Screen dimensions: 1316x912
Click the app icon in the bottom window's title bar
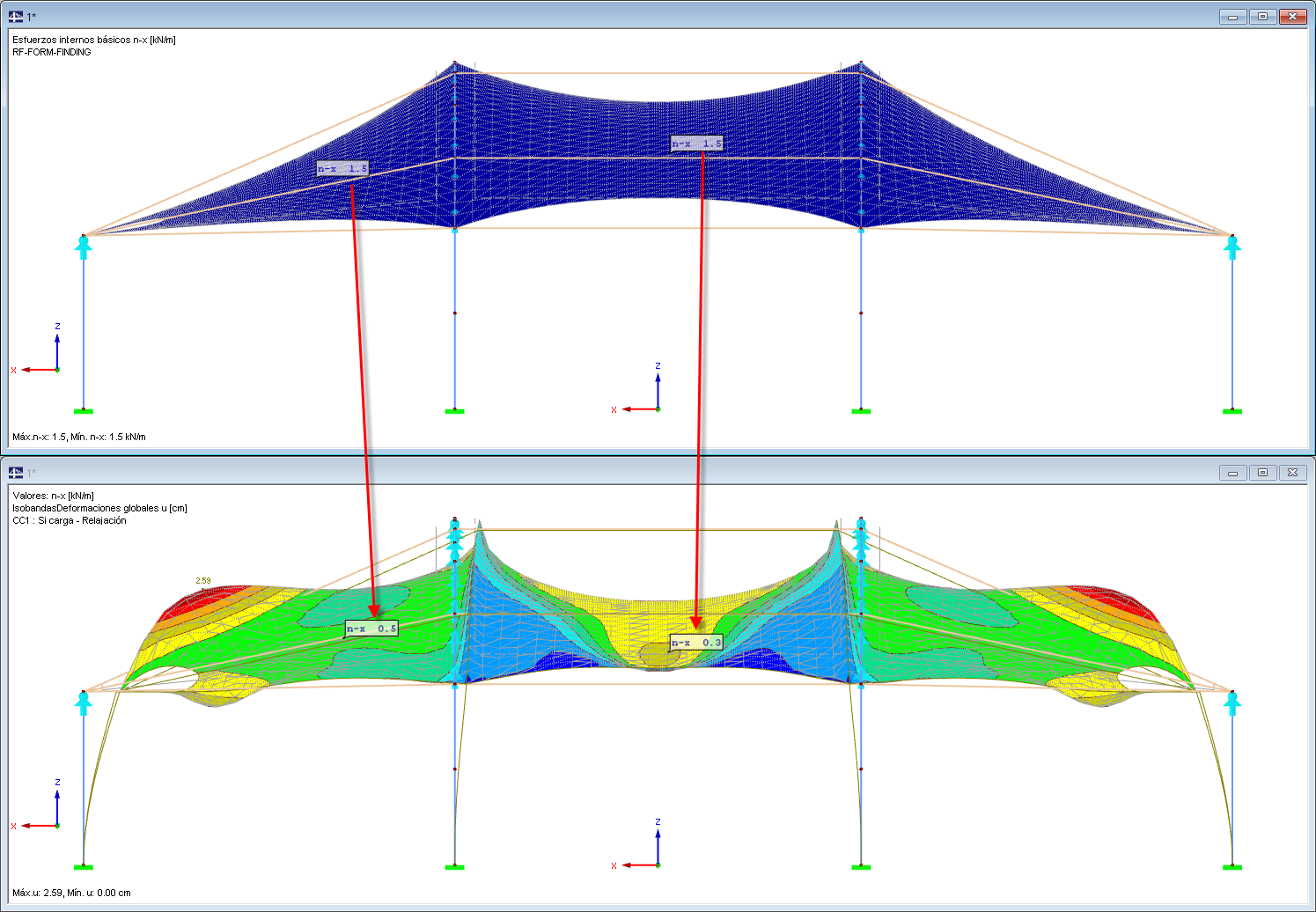coord(16,473)
